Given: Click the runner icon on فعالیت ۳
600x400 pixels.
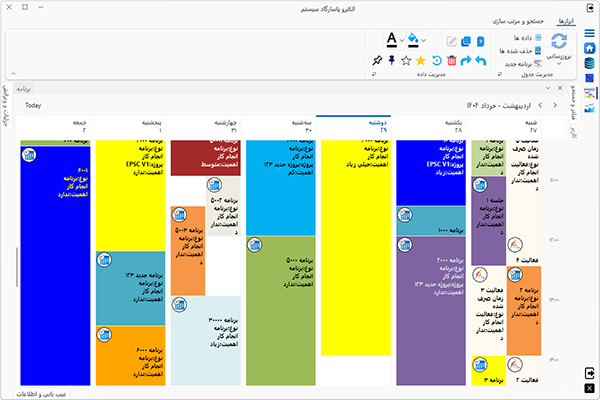Looking at the screenshot, I should pos(479,274).
